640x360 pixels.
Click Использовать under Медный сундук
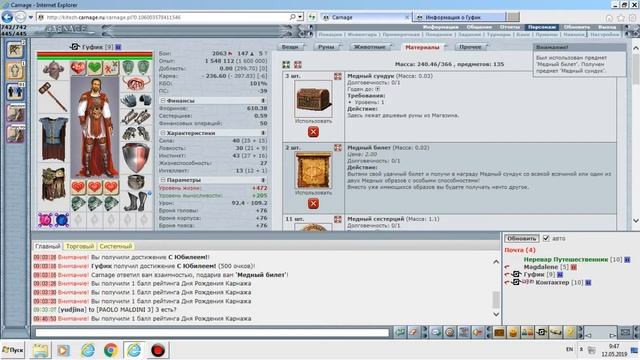click(313, 121)
